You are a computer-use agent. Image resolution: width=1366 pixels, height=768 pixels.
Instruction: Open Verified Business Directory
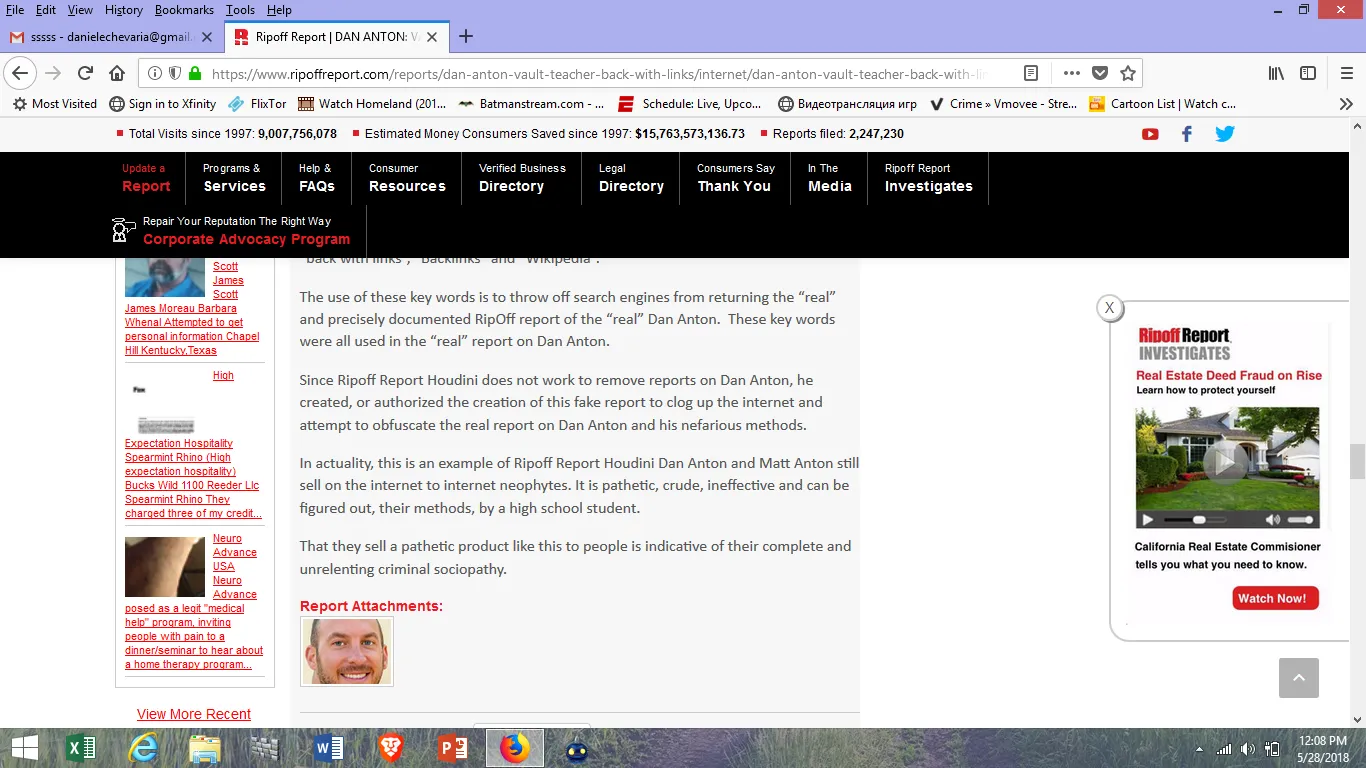(x=522, y=178)
